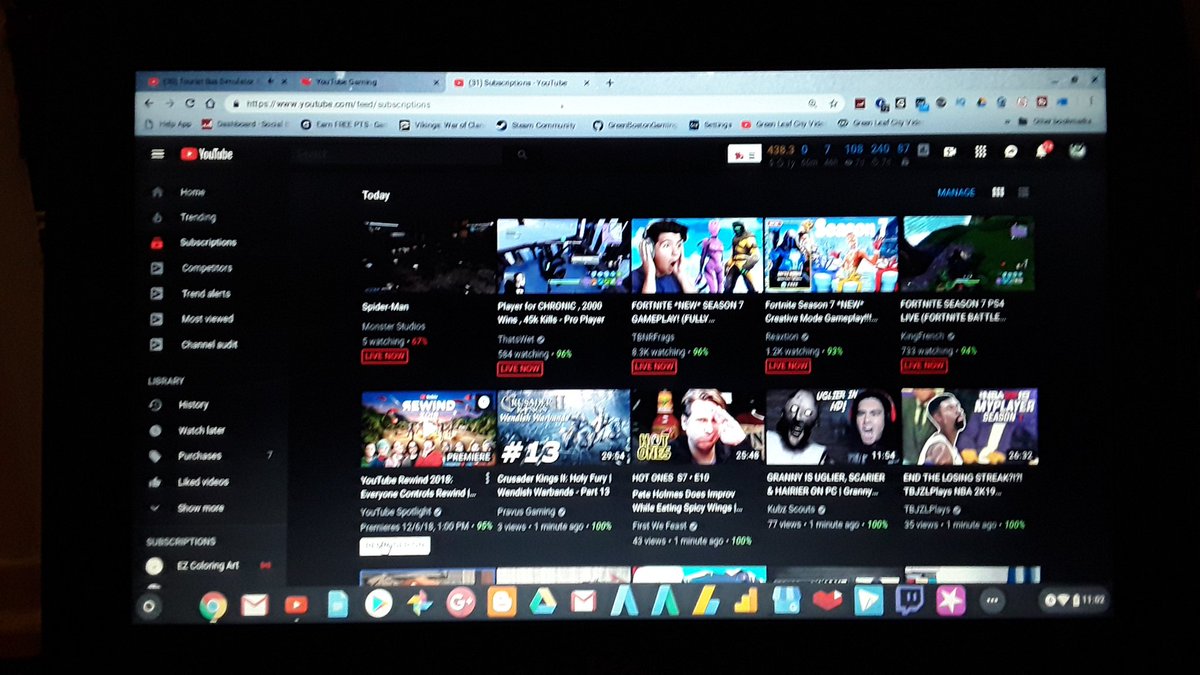Open History in the library
Image resolution: width=1200 pixels, height=675 pixels.
[x=179, y=405]
